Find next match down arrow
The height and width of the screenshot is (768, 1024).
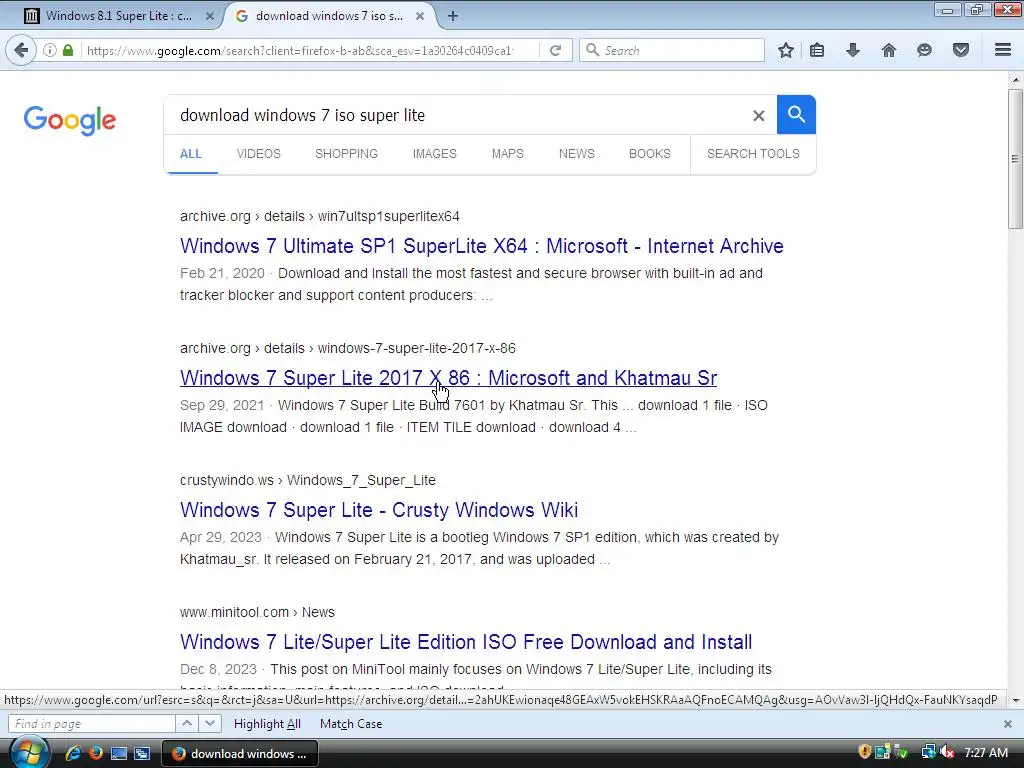(x=210, y=724)
